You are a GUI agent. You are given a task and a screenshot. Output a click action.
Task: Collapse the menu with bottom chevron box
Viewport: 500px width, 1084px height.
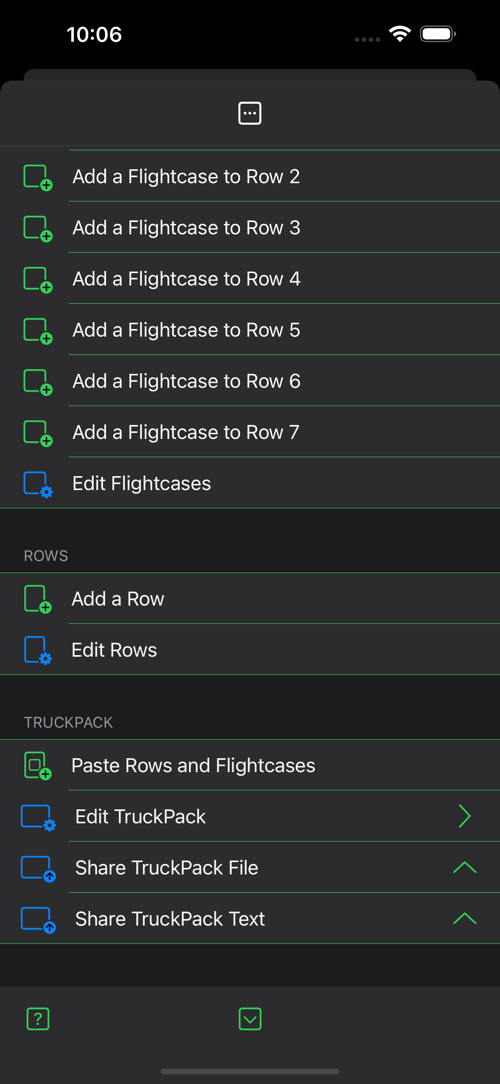[250, 1018]
